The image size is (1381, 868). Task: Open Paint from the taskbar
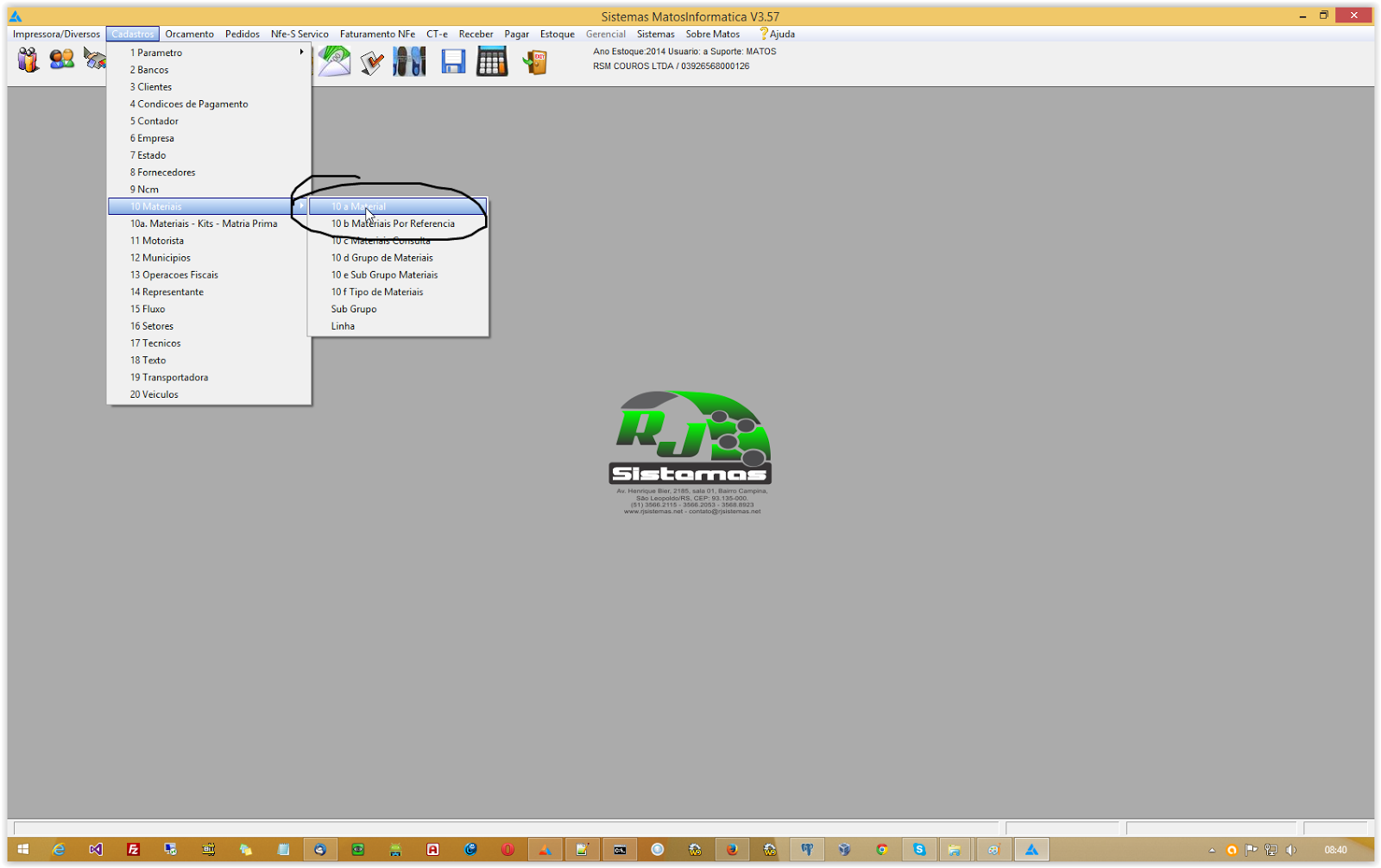click(x=993, y=850)
